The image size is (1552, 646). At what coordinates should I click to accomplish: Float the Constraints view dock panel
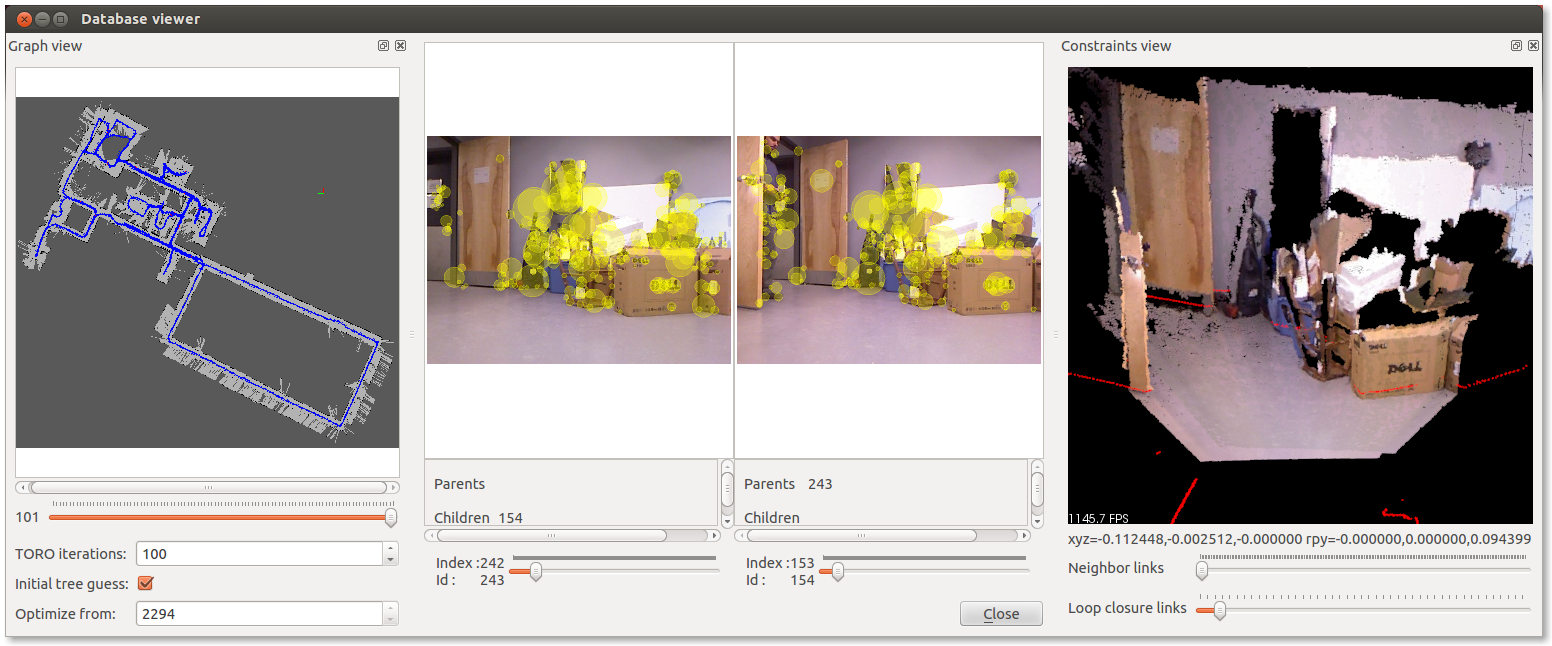pyautogui.click(x=1516, y=46)
